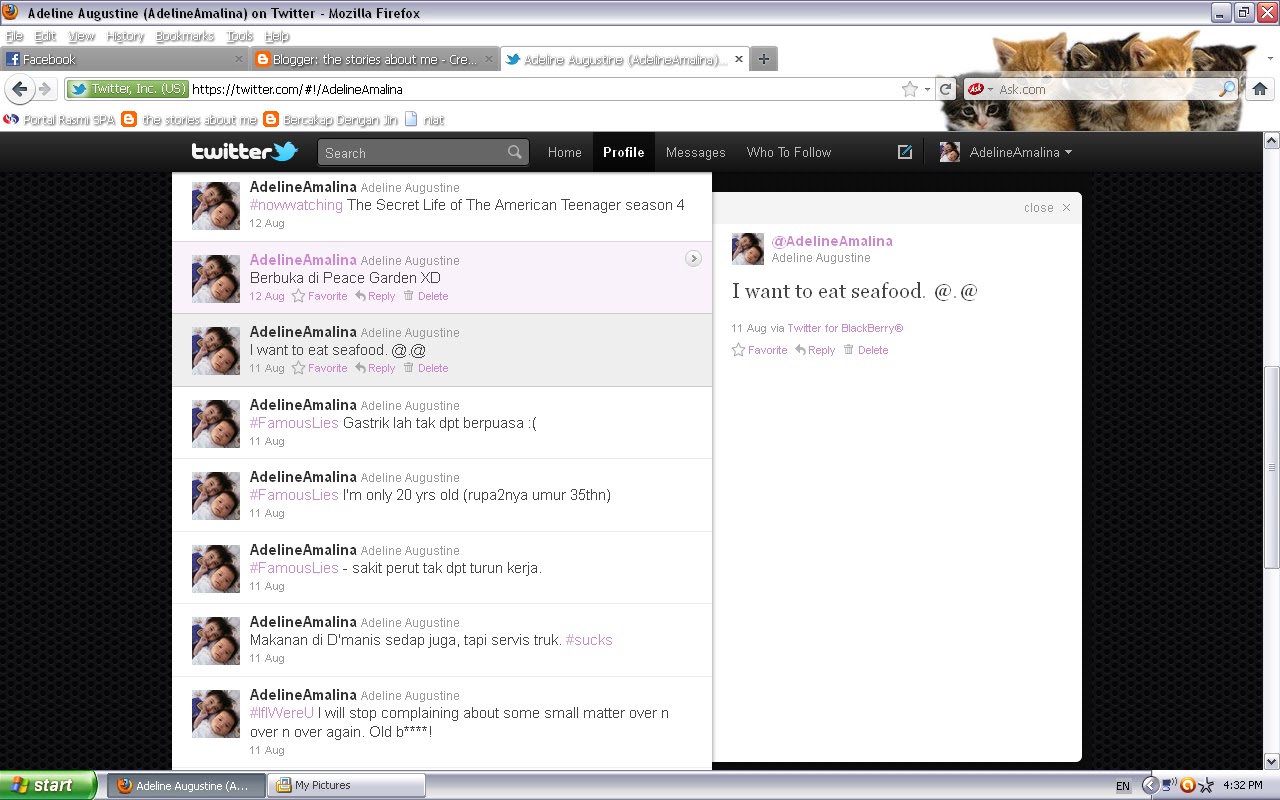Open the Tools menu
This screenshot has width=1280, height=800.
click(x=240, y=36)
